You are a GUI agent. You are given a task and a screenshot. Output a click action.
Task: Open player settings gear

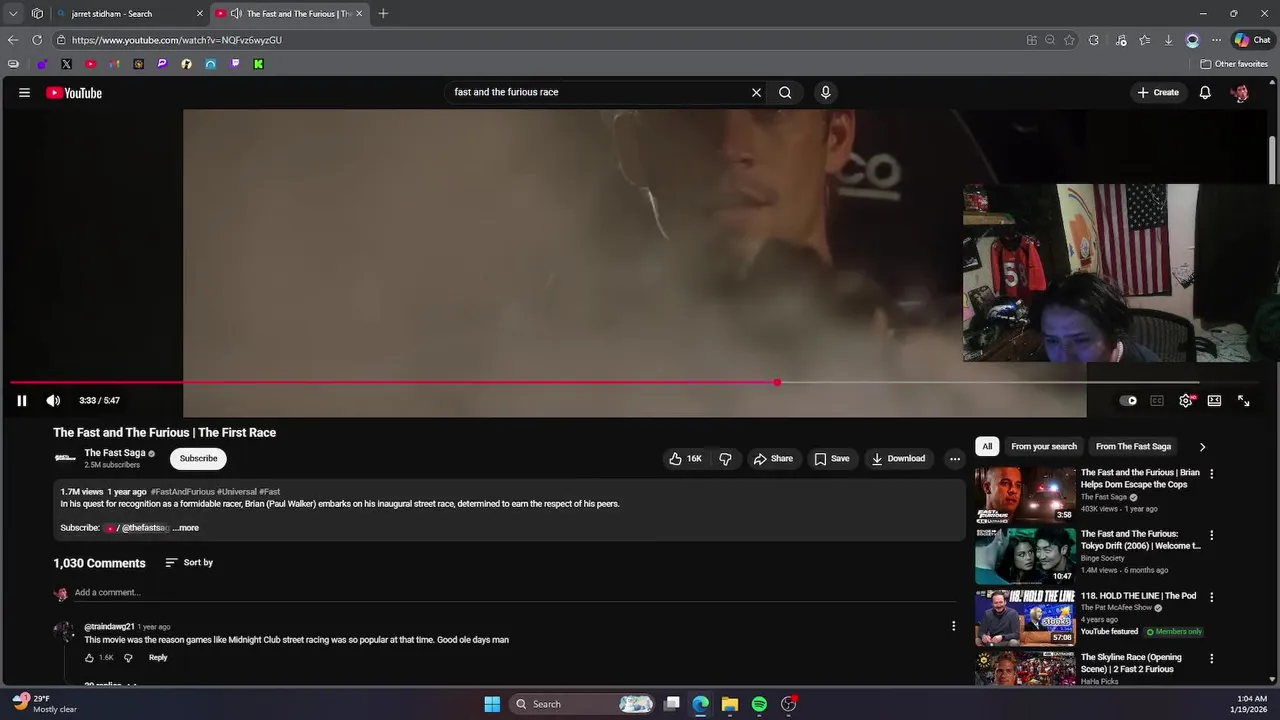(1186, 400)
